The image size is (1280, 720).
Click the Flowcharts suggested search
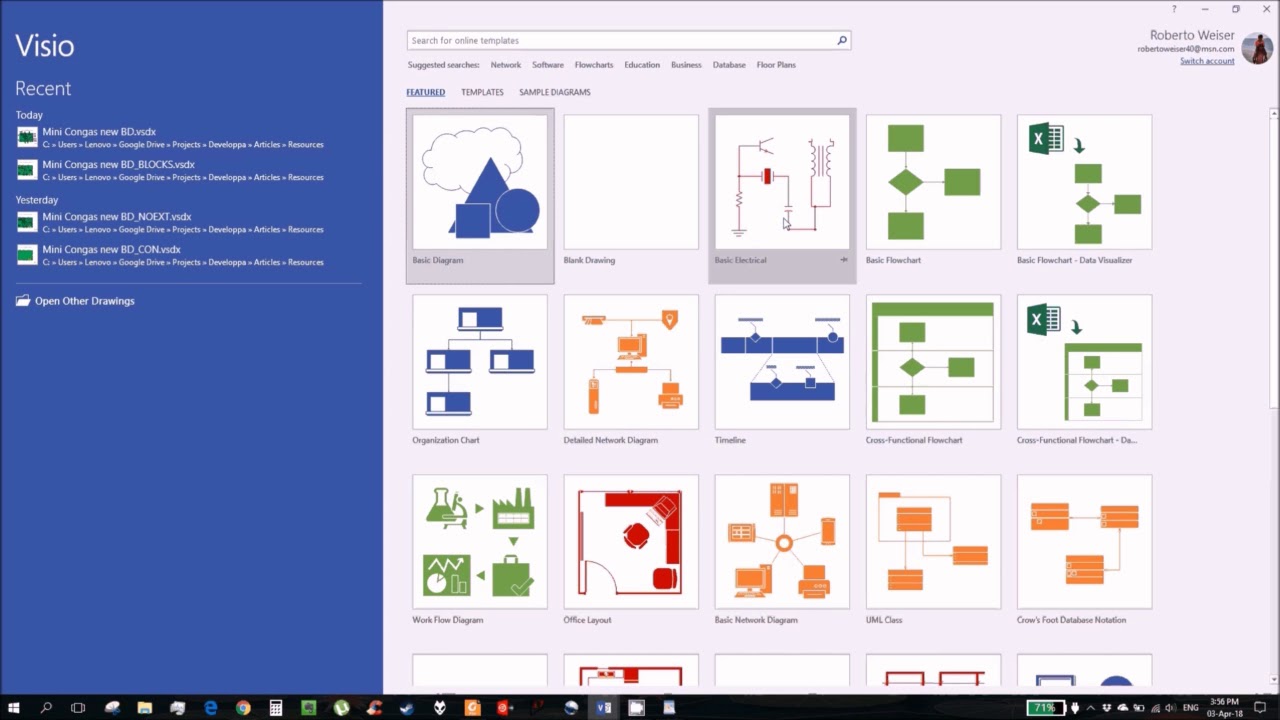[x=594, y=65]
